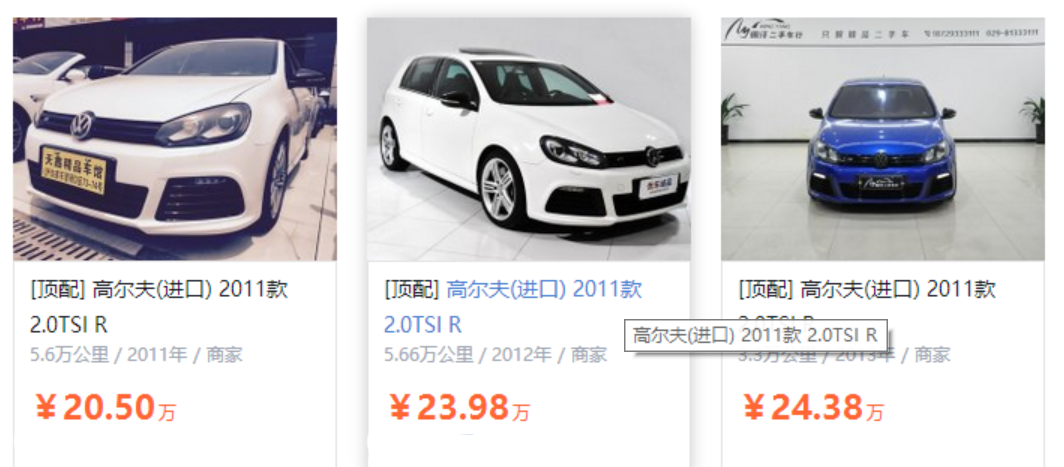1064x467 pixels.
Task: Click the VW emblem on the first car
Action: (x=83, y=126)
